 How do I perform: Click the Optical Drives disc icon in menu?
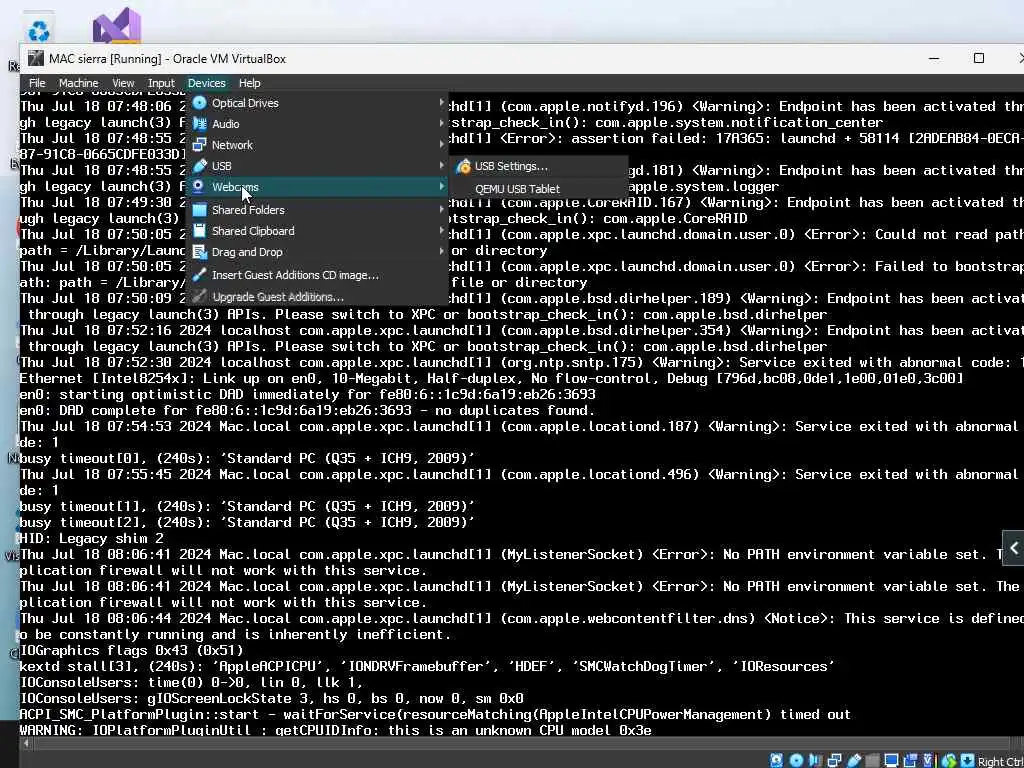tap(199, 103)
